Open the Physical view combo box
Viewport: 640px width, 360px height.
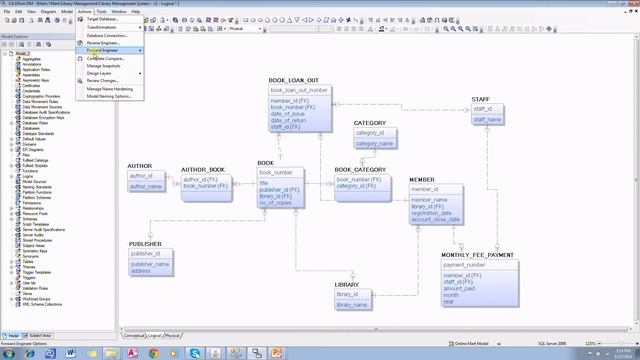pyautogui.click(x=245, y=29)
